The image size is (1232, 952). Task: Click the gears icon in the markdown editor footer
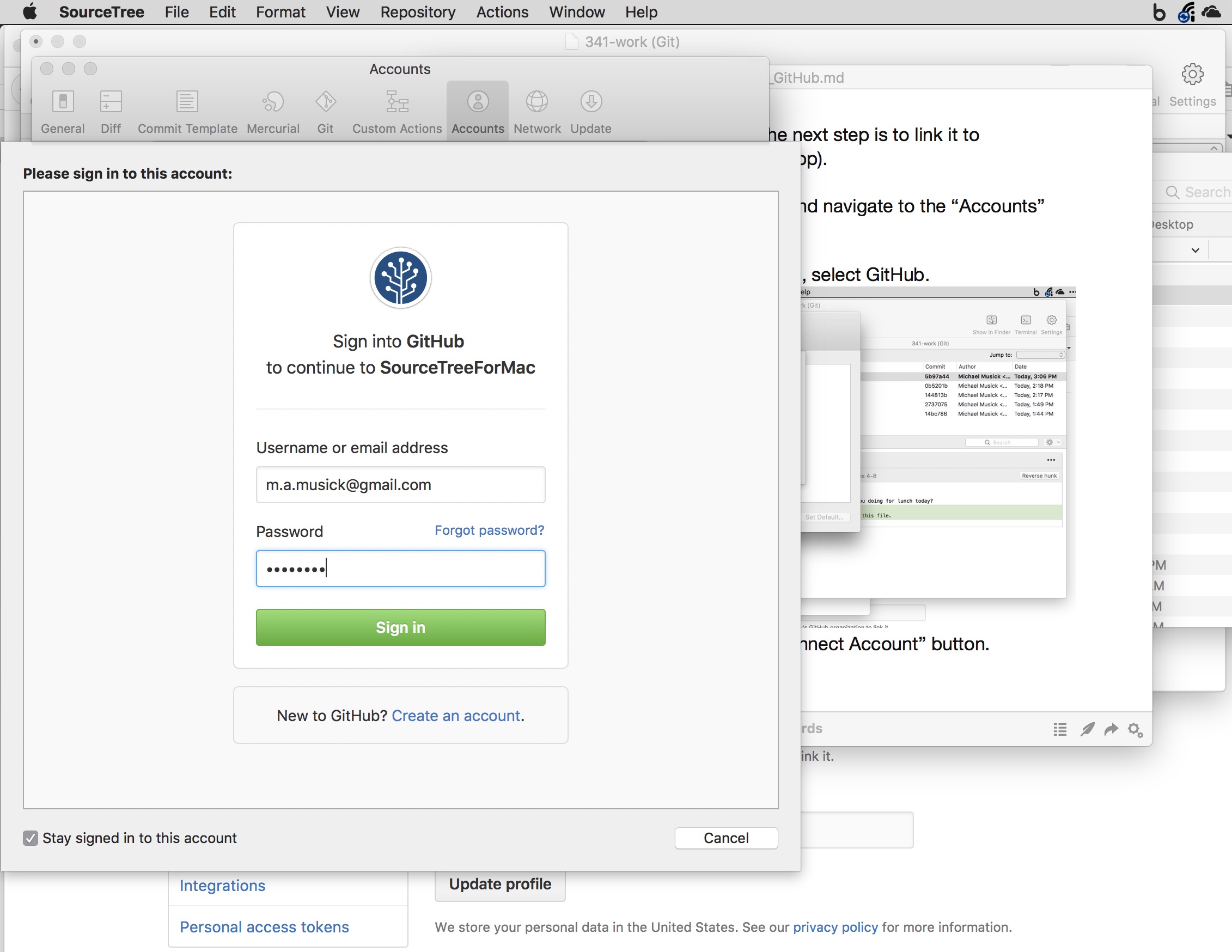[1136, 730]
